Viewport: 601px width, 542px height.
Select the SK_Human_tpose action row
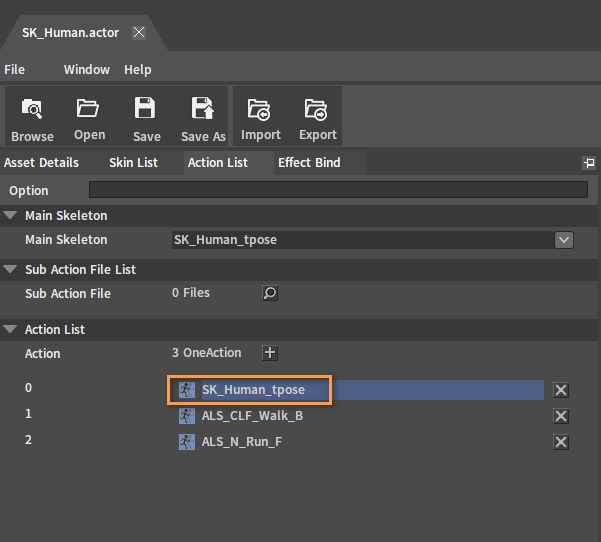(360, 390)
